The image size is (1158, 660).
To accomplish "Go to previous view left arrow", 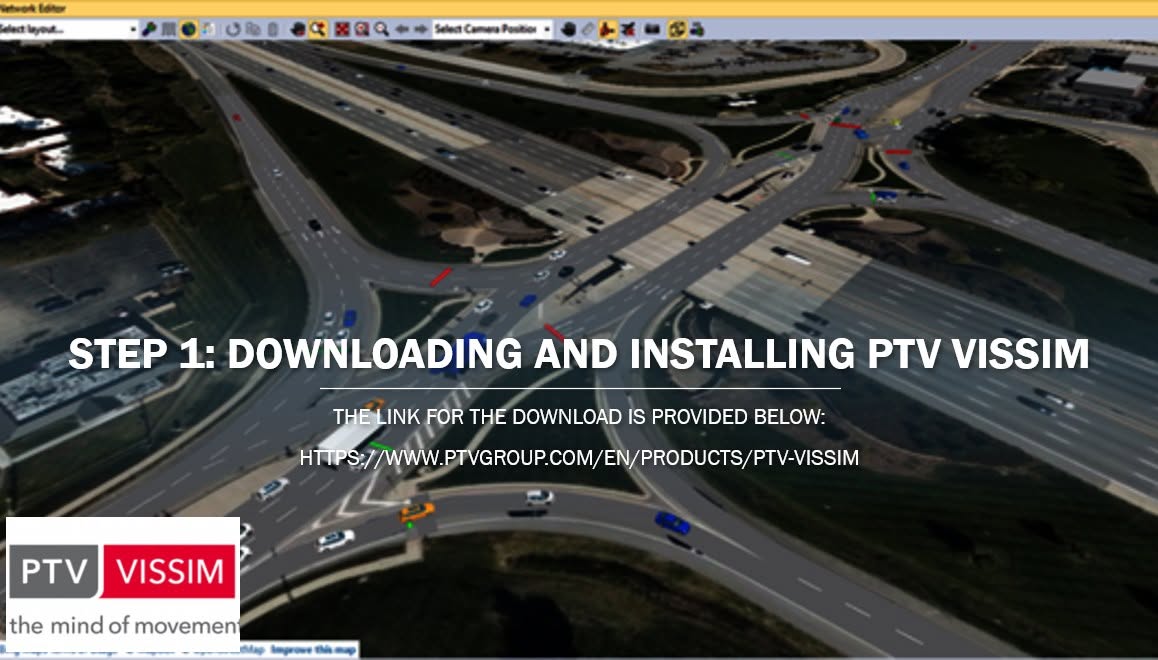I will pos(402,30).
